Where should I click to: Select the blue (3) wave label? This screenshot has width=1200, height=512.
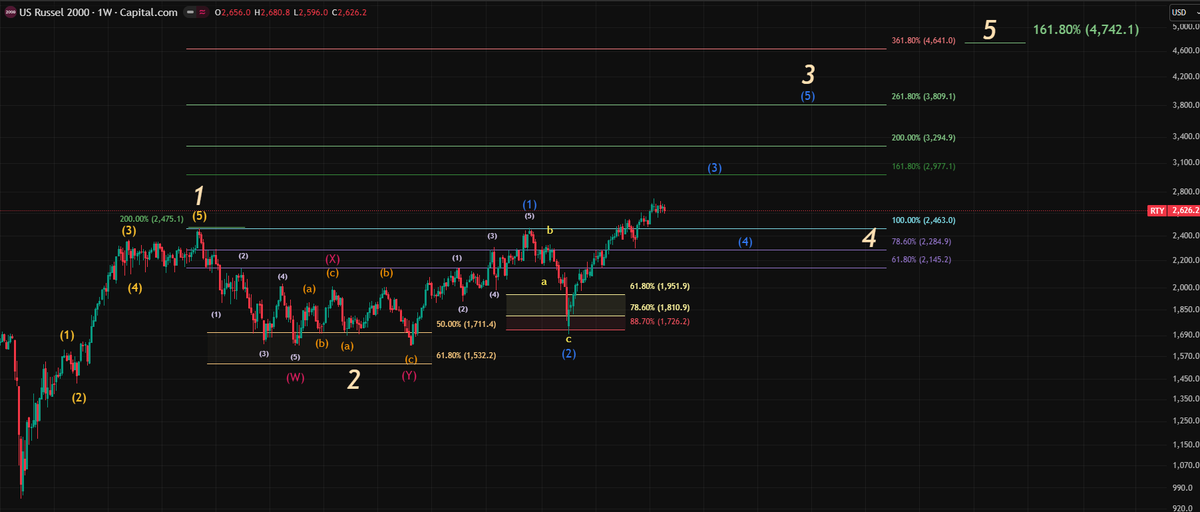point(714,168)
